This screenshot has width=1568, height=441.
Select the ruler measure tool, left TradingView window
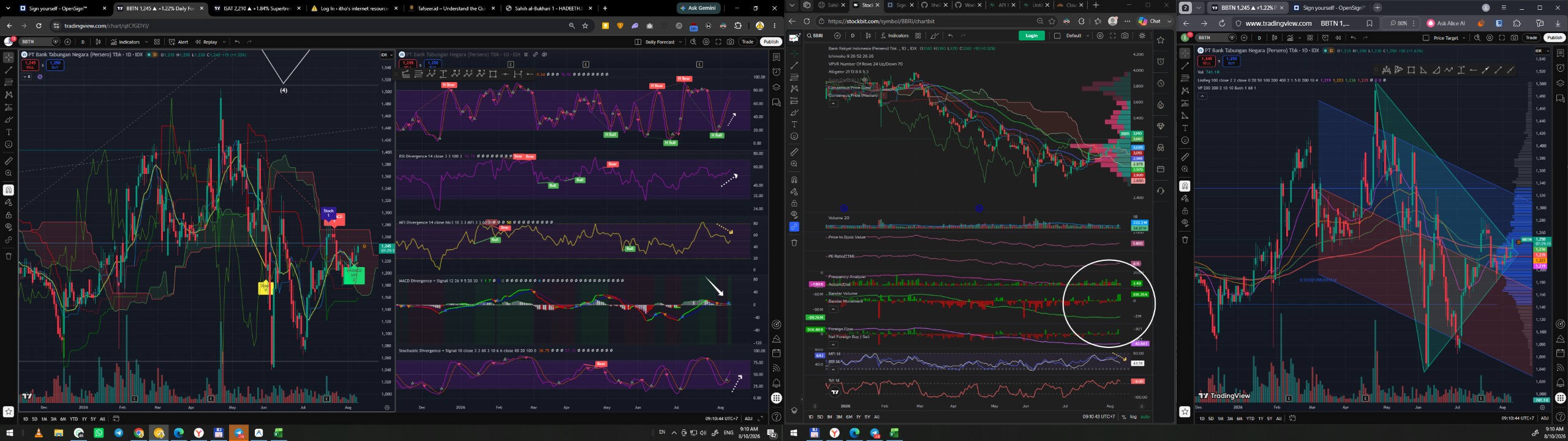pos(9,161)
